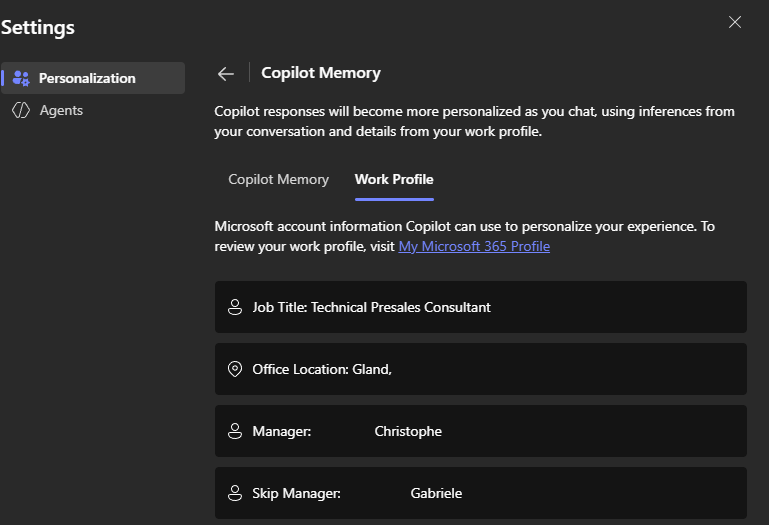Click the manager name Christophe
Viewport: 769px width, 525px height.
[x=408, y=431]
